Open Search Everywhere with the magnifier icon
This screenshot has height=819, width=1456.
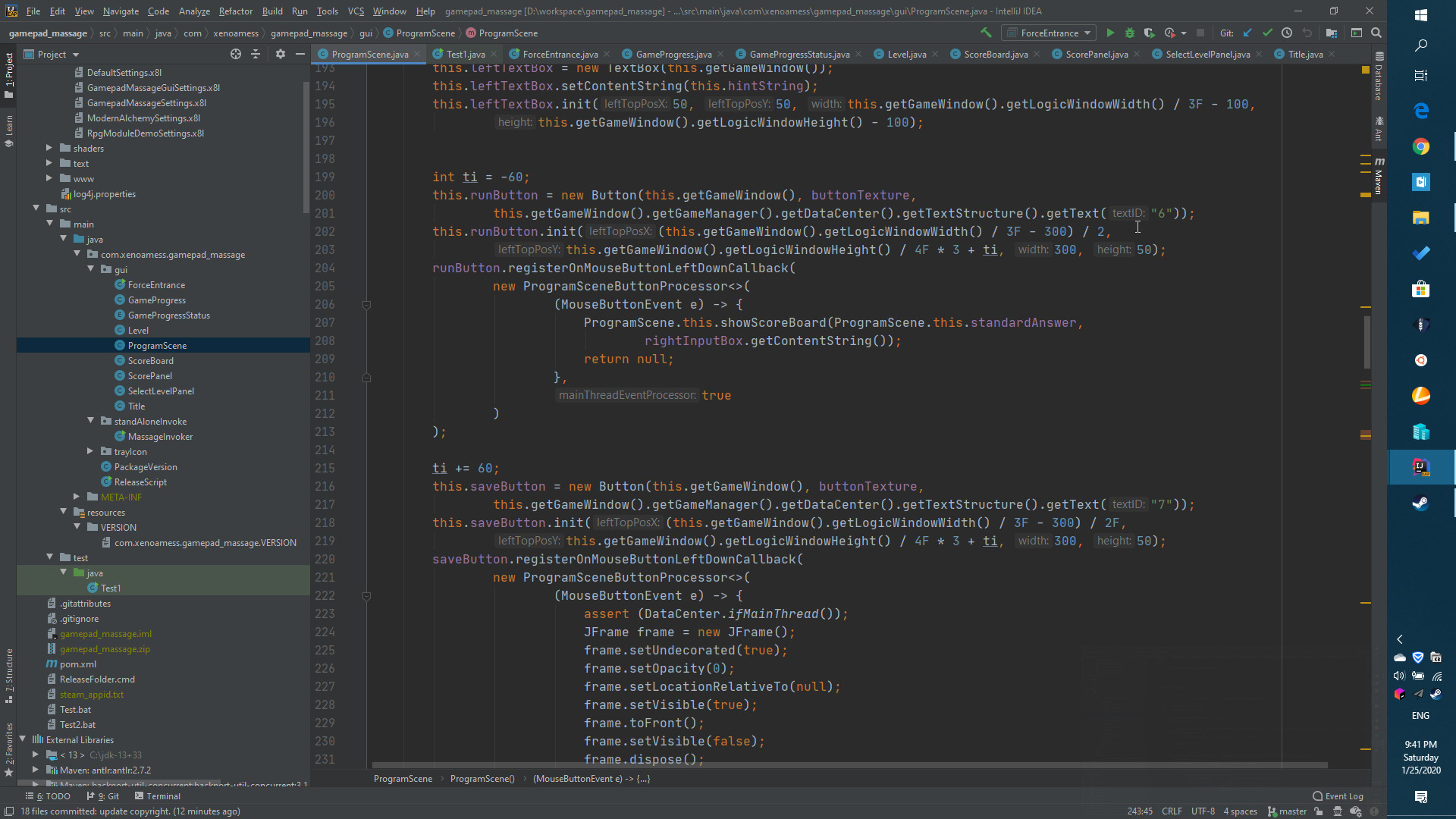pyautogui.click(x=1376, y=33)
